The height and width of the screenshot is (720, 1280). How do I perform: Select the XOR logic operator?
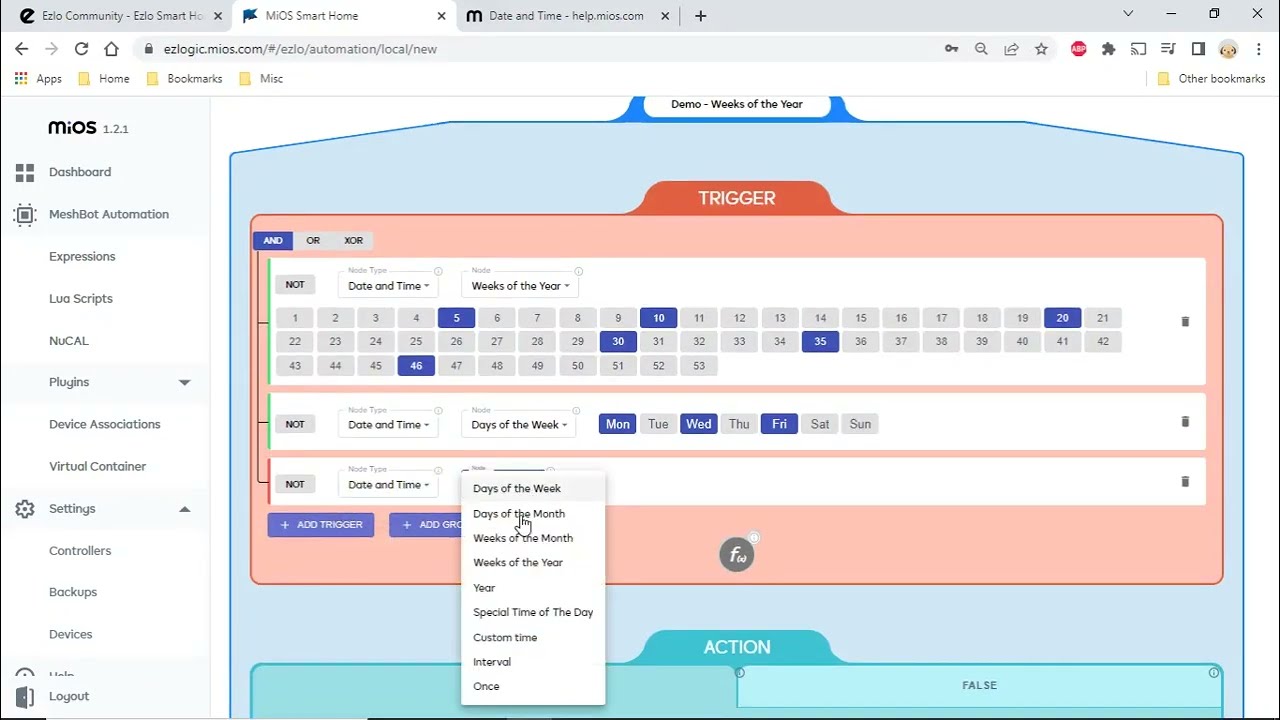[353, 240]
